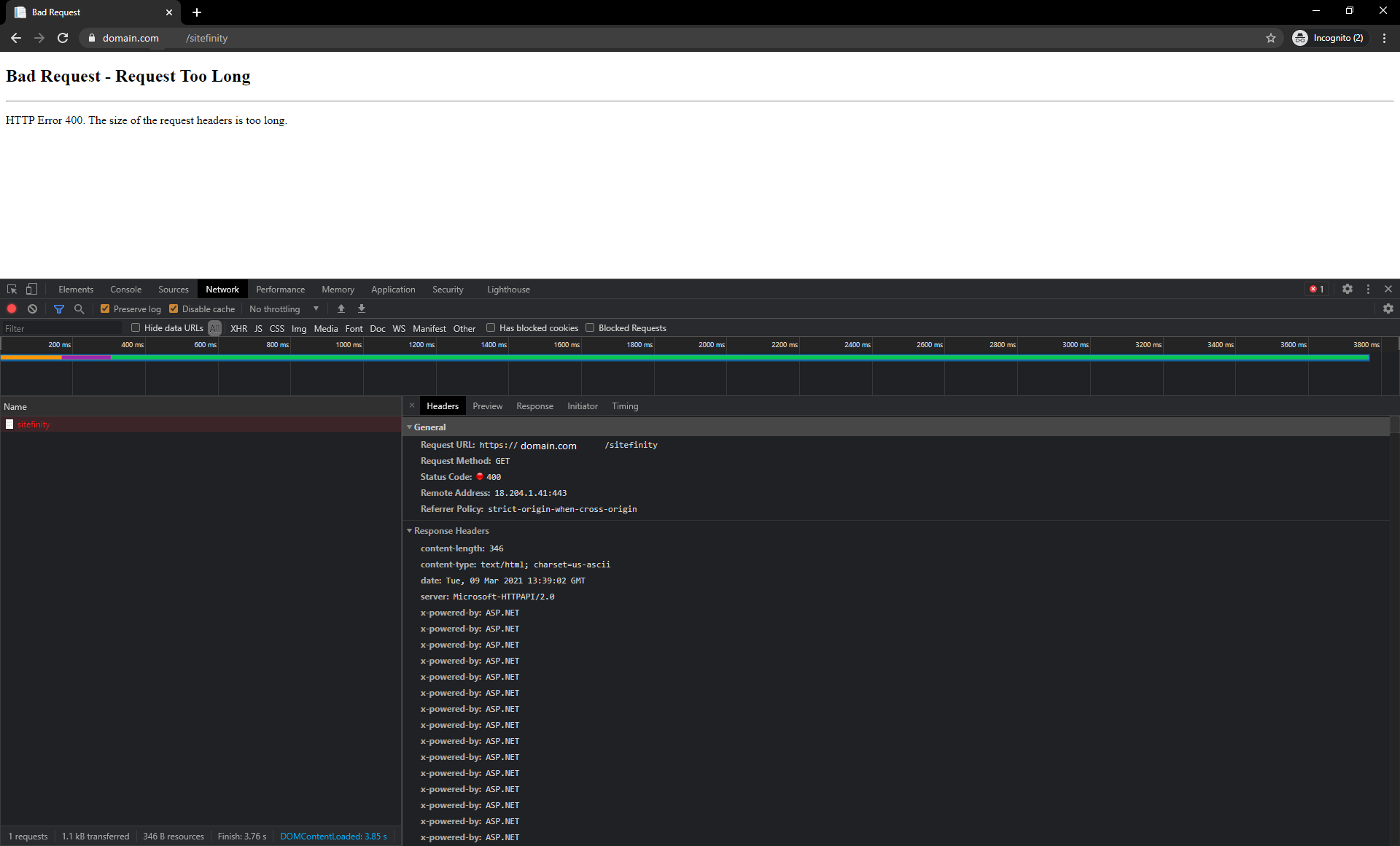
Task: Open the DevTools three-dot menu
Action: click(1368, 289)
